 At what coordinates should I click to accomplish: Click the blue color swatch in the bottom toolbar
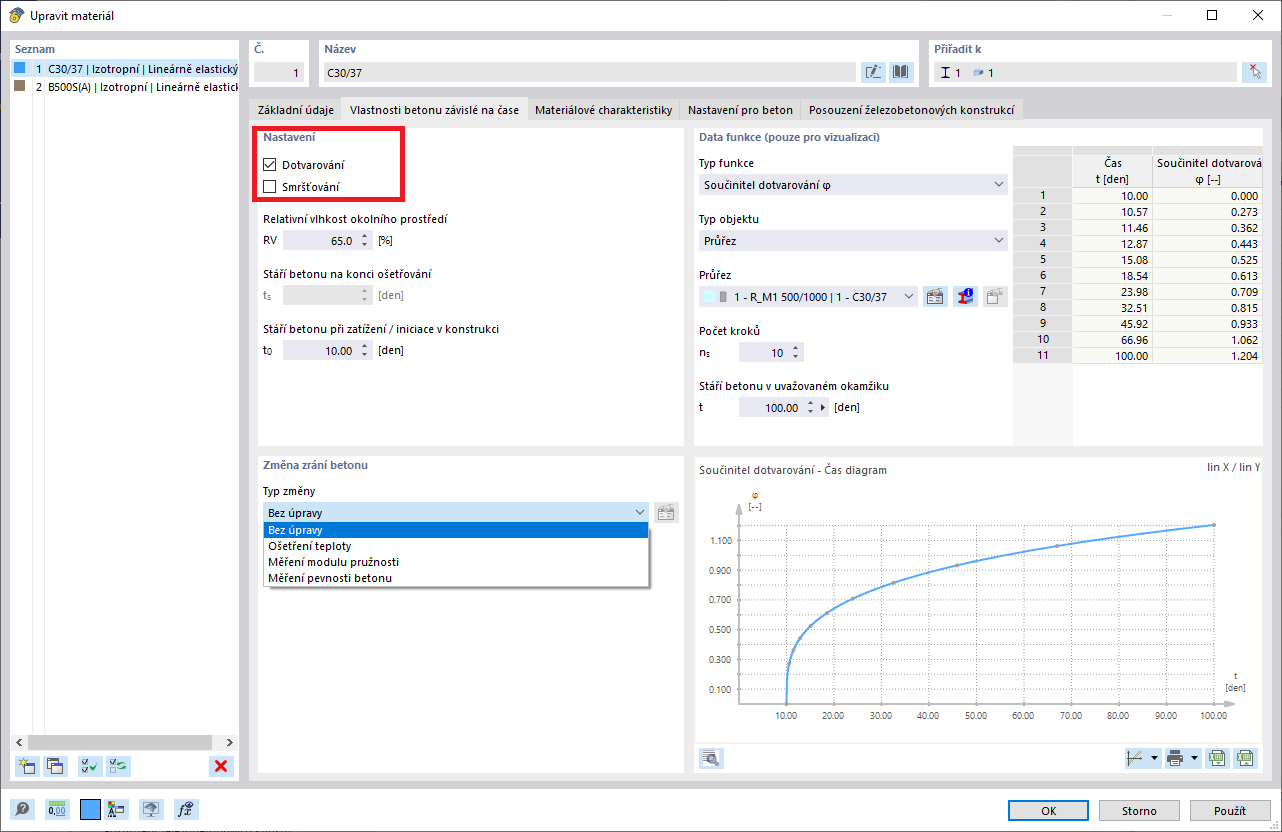point(90,810)
